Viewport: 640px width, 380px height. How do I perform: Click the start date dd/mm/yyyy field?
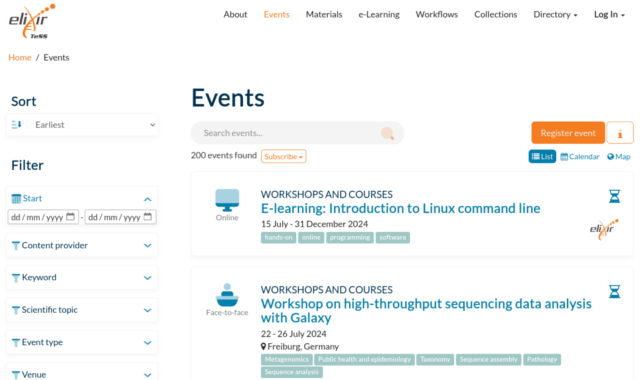click(x=43, y=217)
